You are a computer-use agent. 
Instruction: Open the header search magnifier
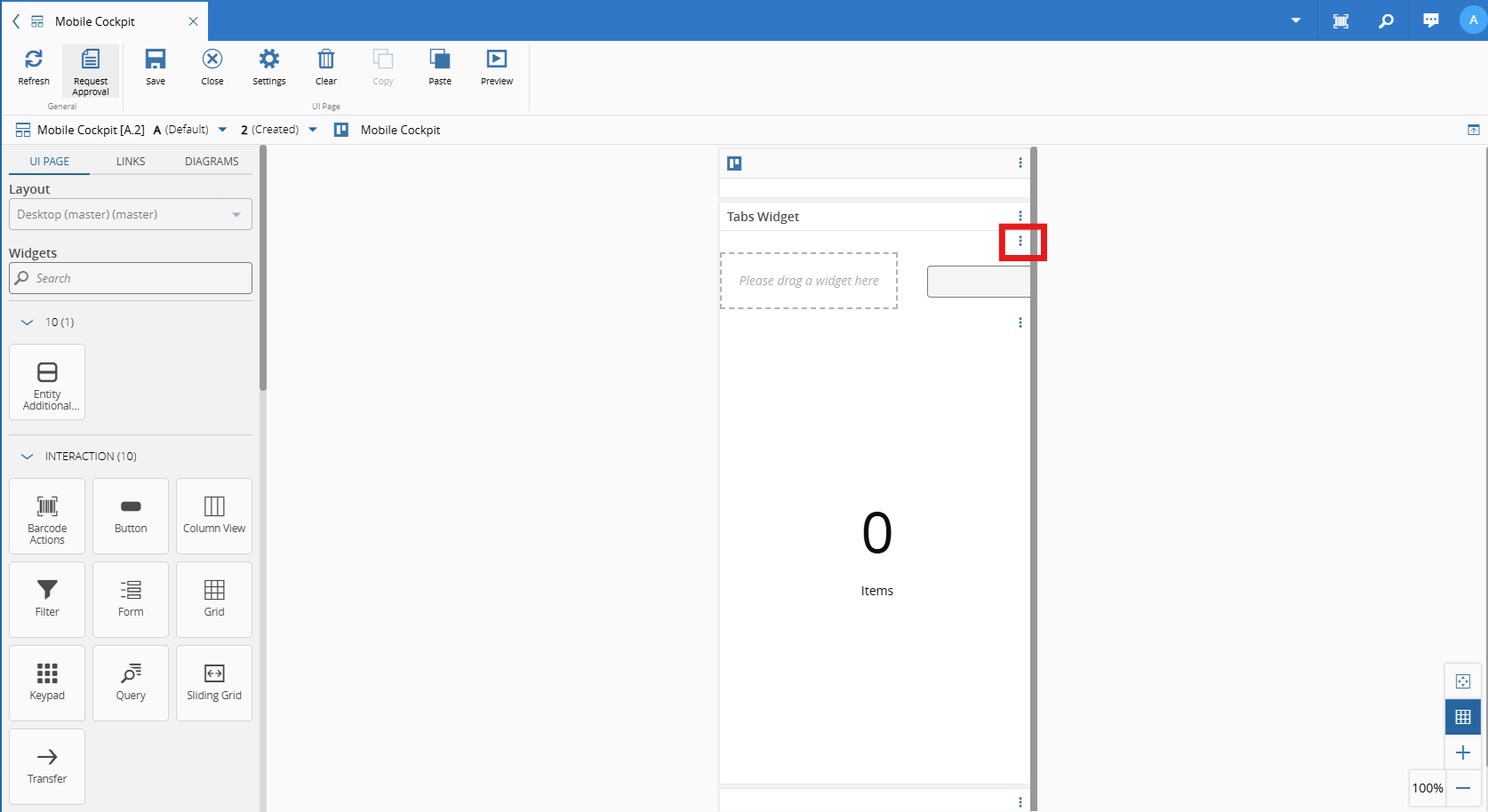coord(1386,20)
